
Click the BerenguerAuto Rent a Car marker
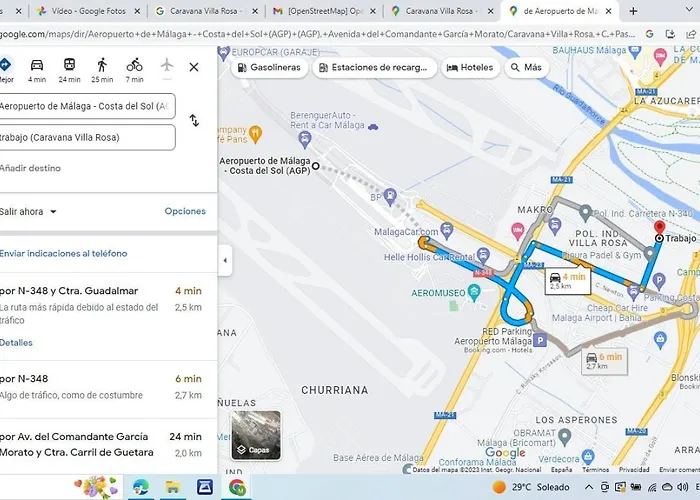[304, 140]
